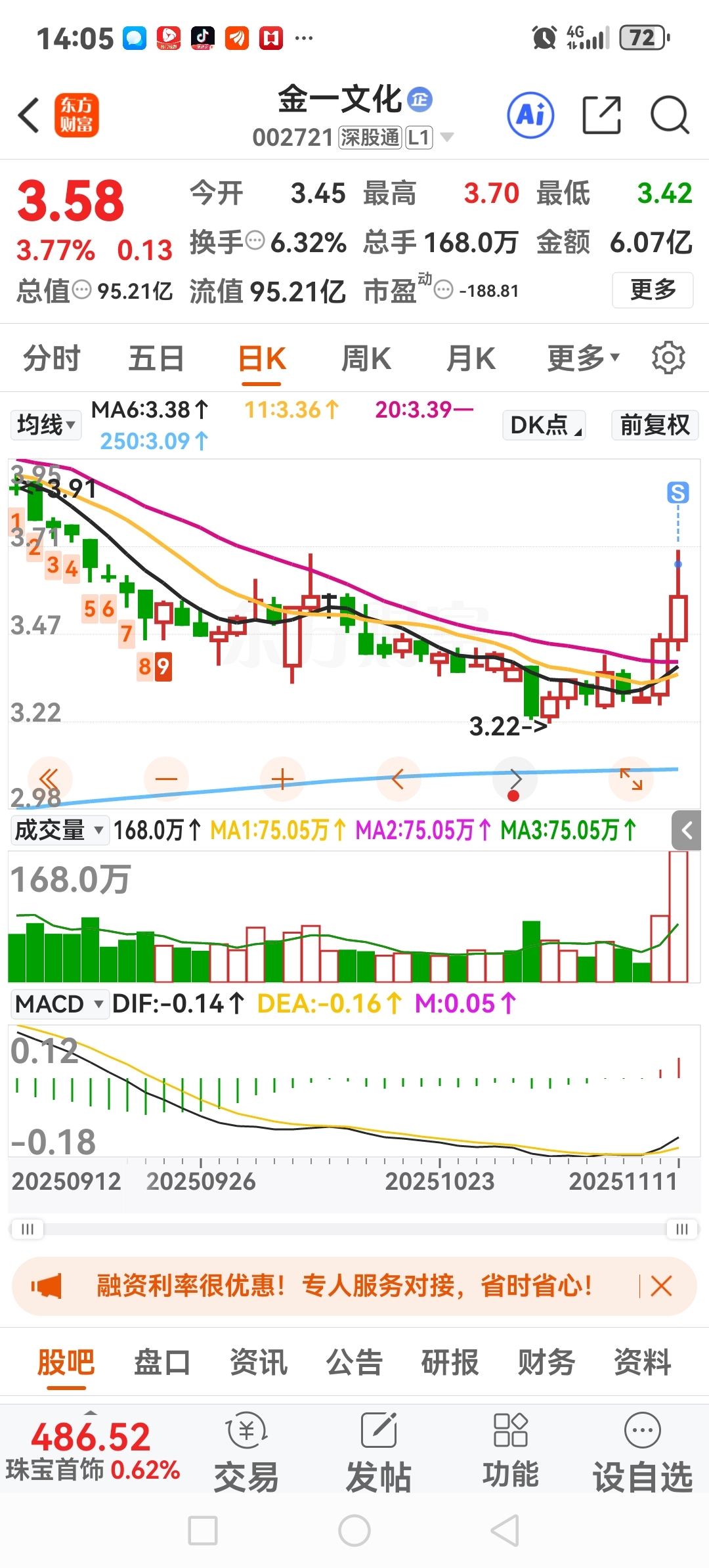Tap the 250:3.09 moving average label
Image resolution: width=709 pixels, height=1568 pixels.
(x=154, y=441)
